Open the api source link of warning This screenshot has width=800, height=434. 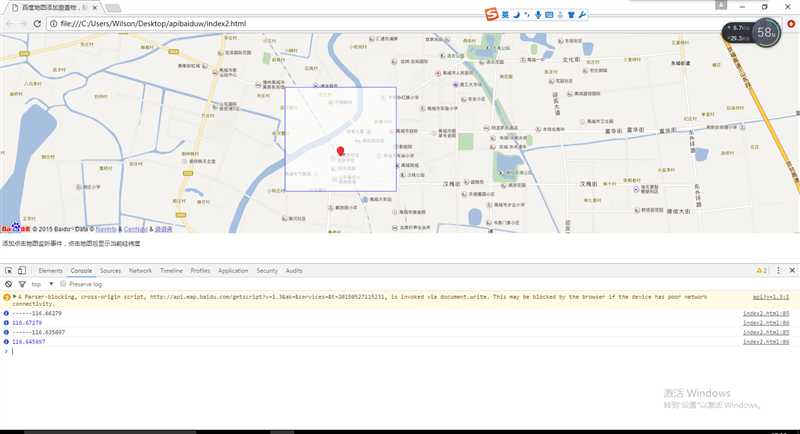(770, 297)
